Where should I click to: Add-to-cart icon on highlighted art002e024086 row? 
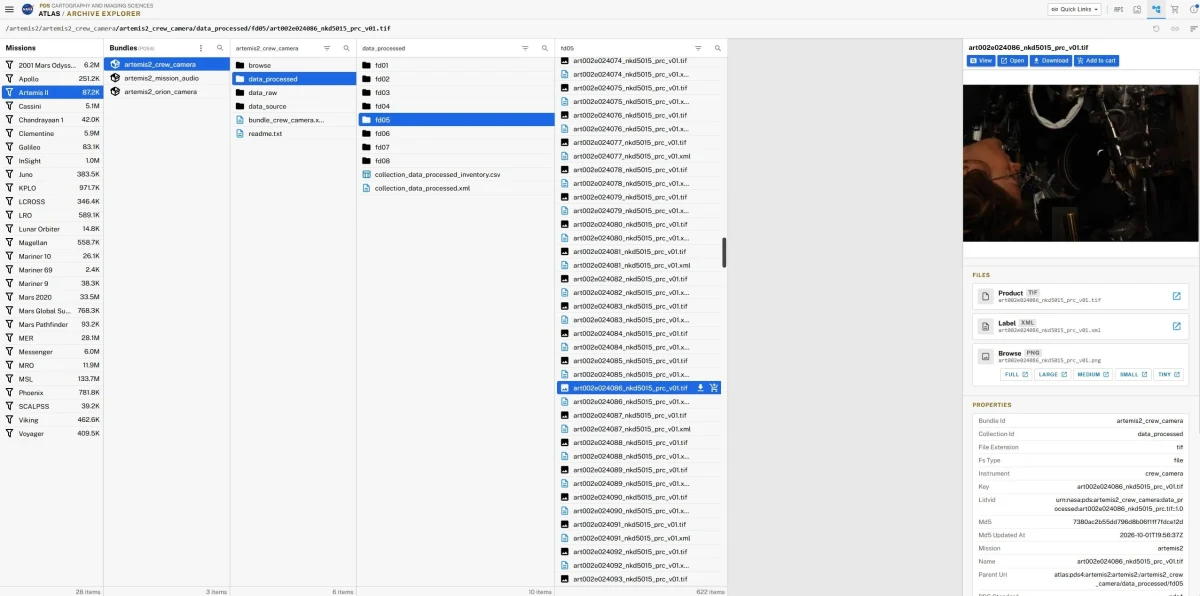point(714,388)
